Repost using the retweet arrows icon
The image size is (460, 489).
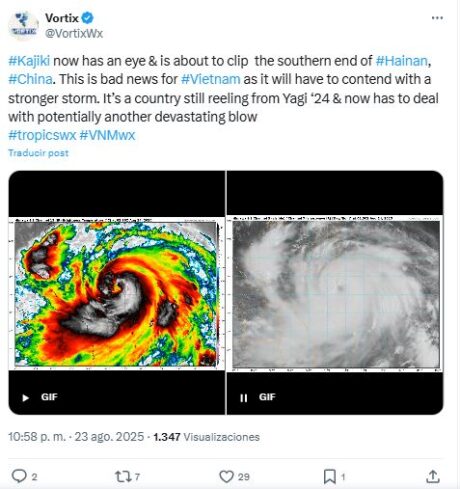[122, 476]
